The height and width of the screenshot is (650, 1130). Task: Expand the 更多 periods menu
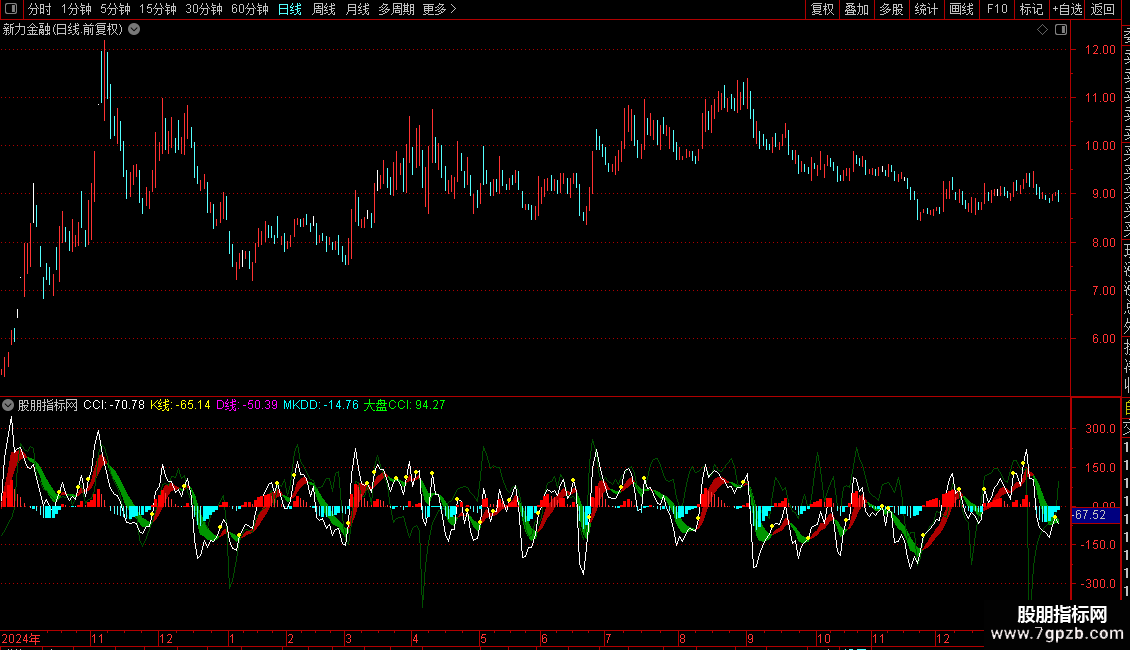coord(439,9)
